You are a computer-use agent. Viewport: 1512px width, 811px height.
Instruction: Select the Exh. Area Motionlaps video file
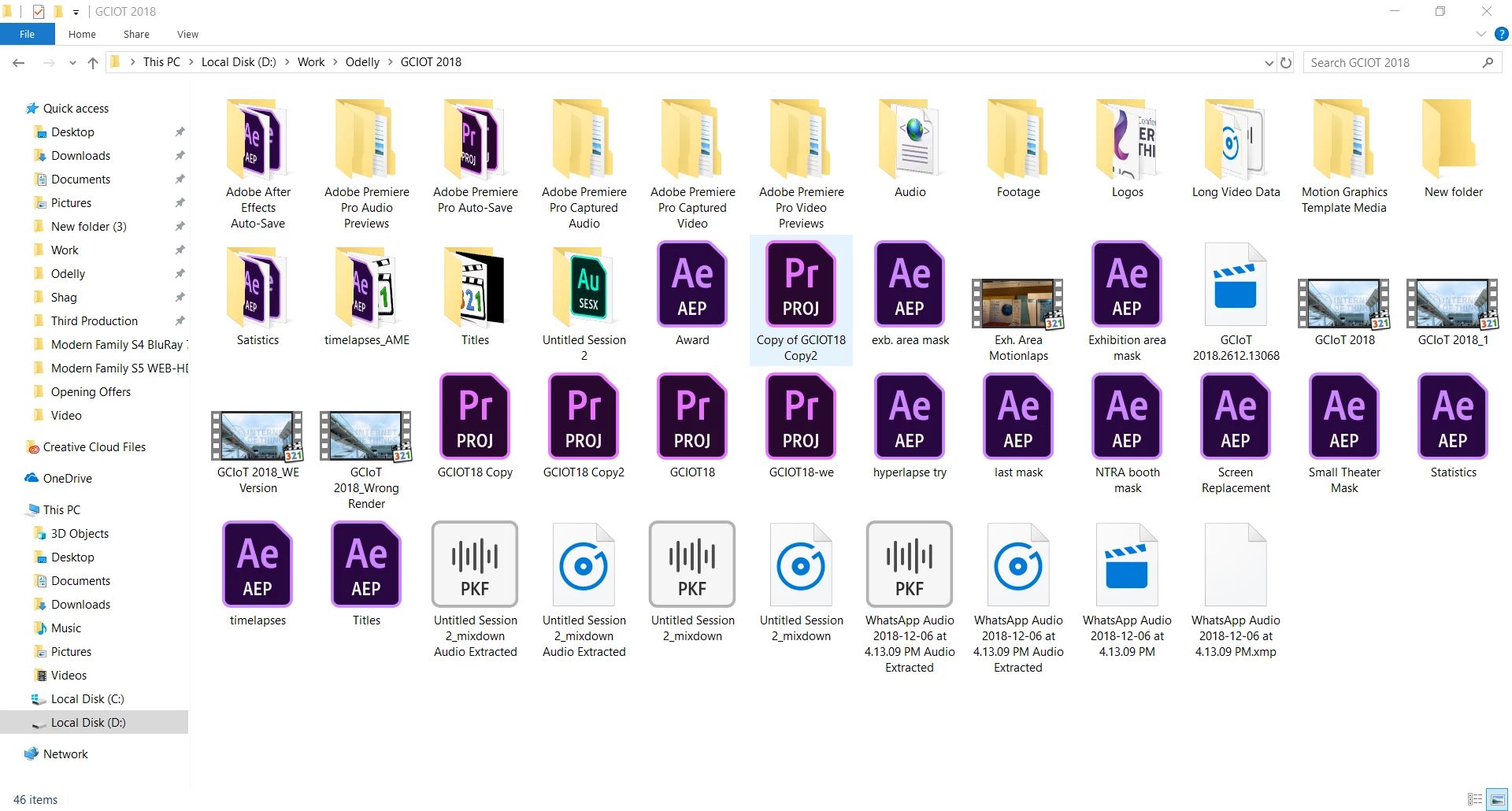point(1018,303)
